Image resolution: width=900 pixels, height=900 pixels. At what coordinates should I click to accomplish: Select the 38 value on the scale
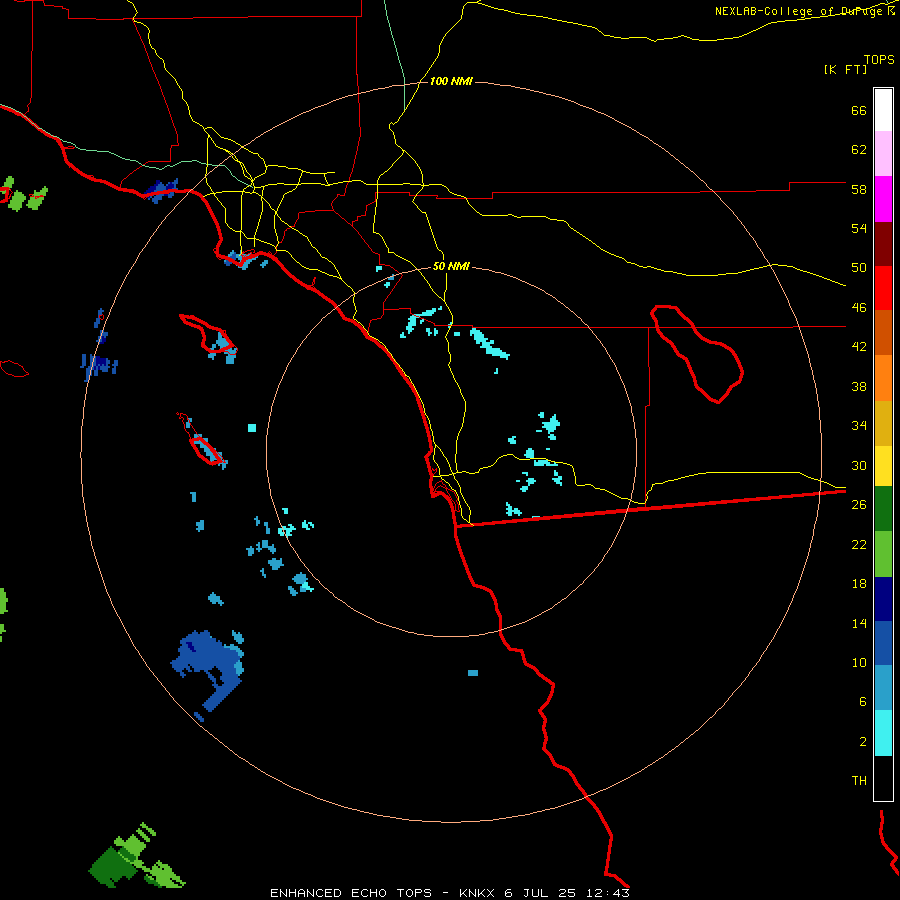click(x=859, y=386)
